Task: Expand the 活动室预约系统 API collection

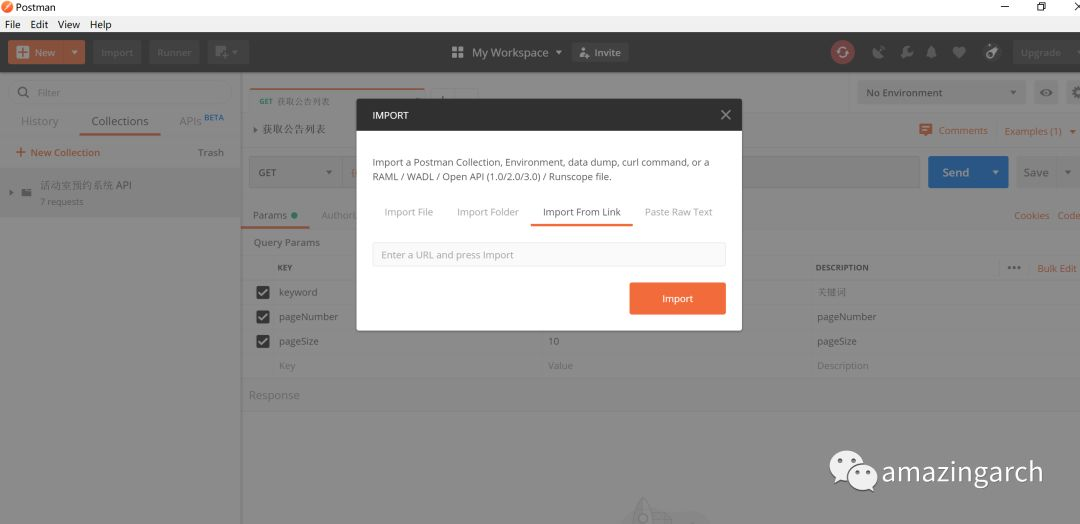Action: pyautogui.click(x=11, y=192)
